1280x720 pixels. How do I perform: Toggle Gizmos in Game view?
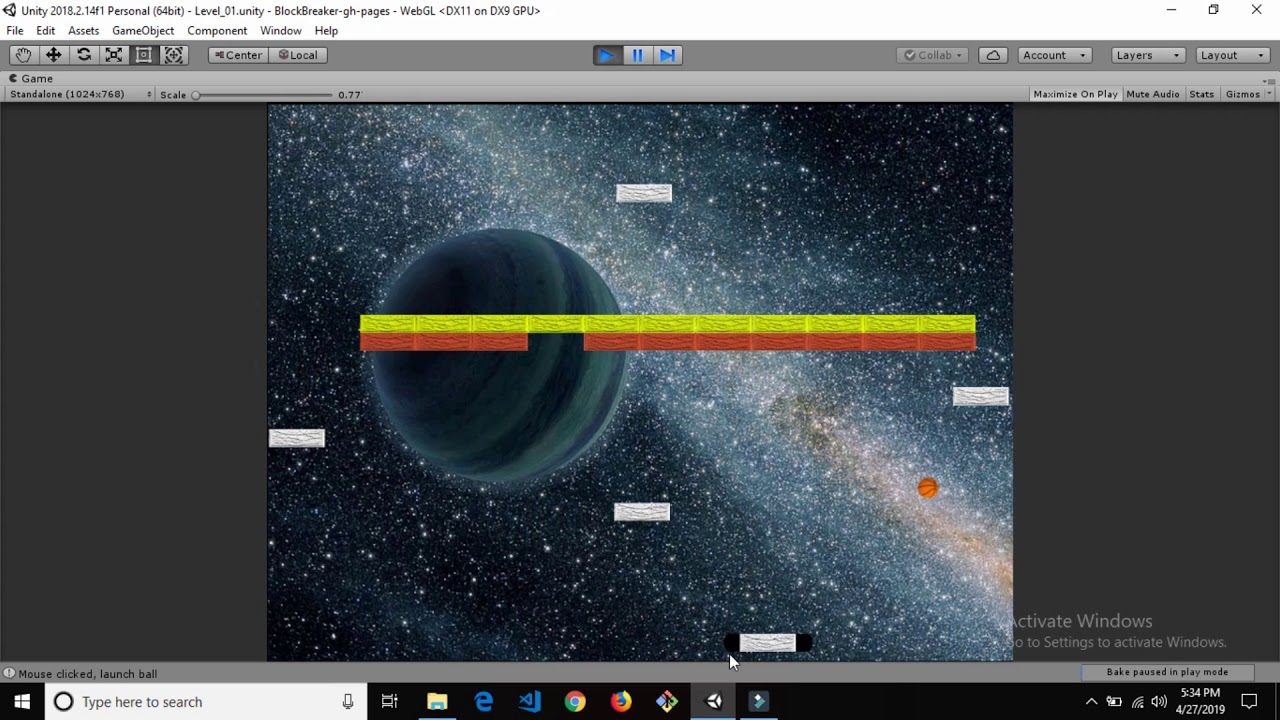[x=1242, y=94]
